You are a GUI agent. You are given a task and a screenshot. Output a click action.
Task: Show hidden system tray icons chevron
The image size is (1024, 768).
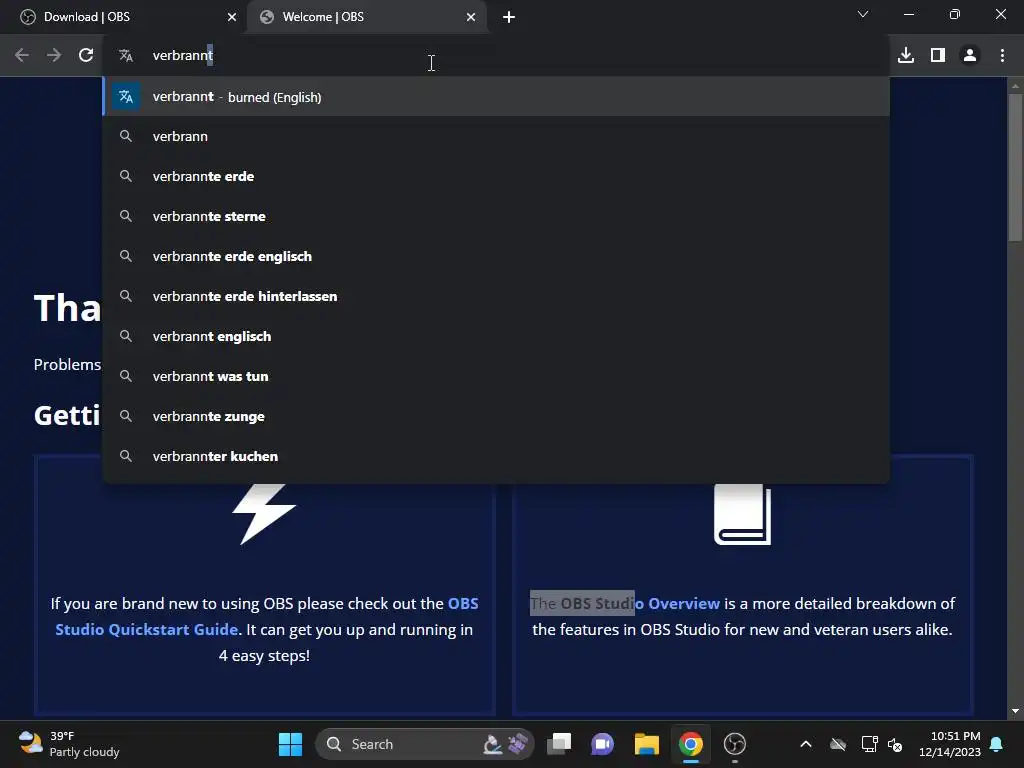(806, 744)
